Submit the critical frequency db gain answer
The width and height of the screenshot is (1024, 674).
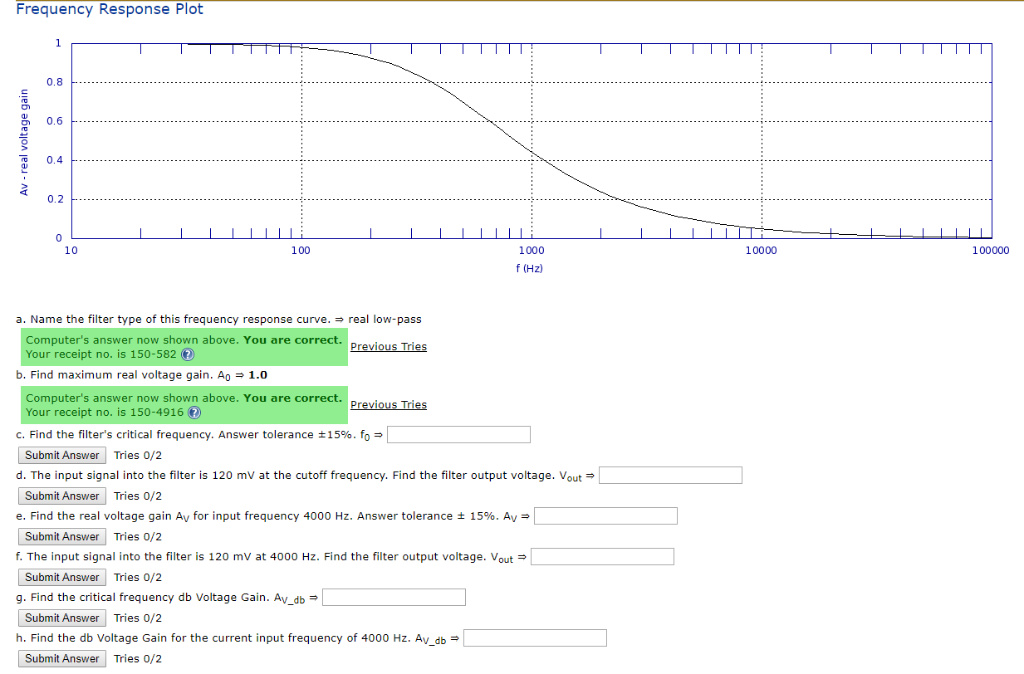(x=61, y=617)
